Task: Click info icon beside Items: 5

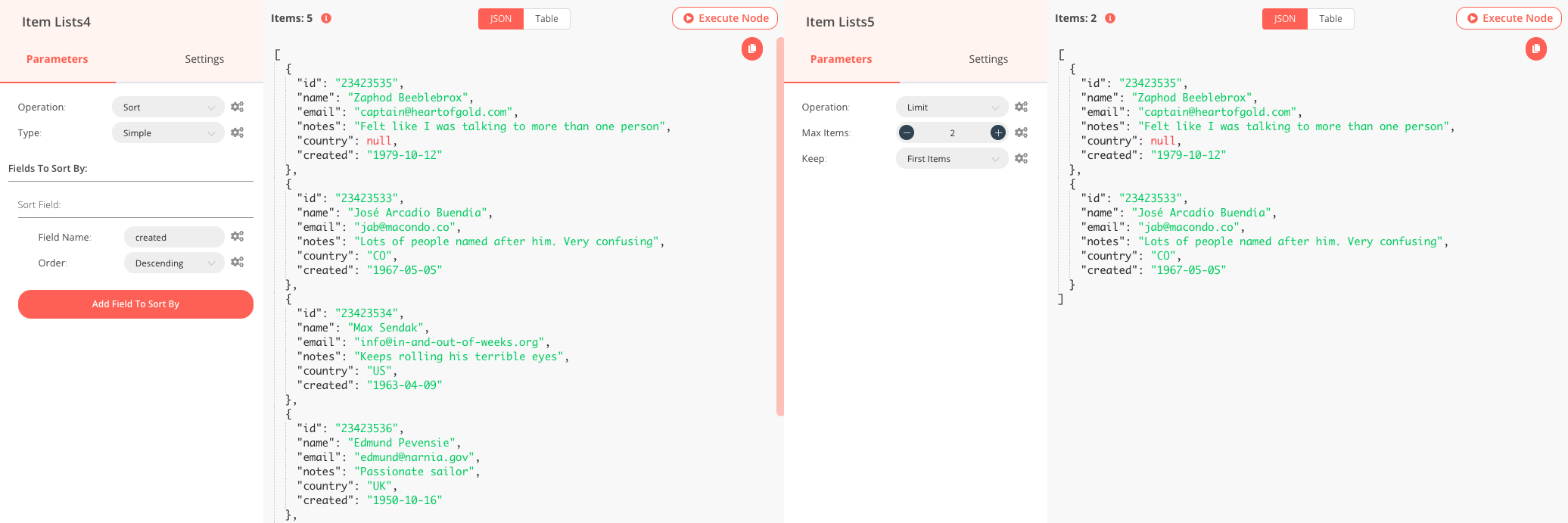Action: click(x=326, y=18)
